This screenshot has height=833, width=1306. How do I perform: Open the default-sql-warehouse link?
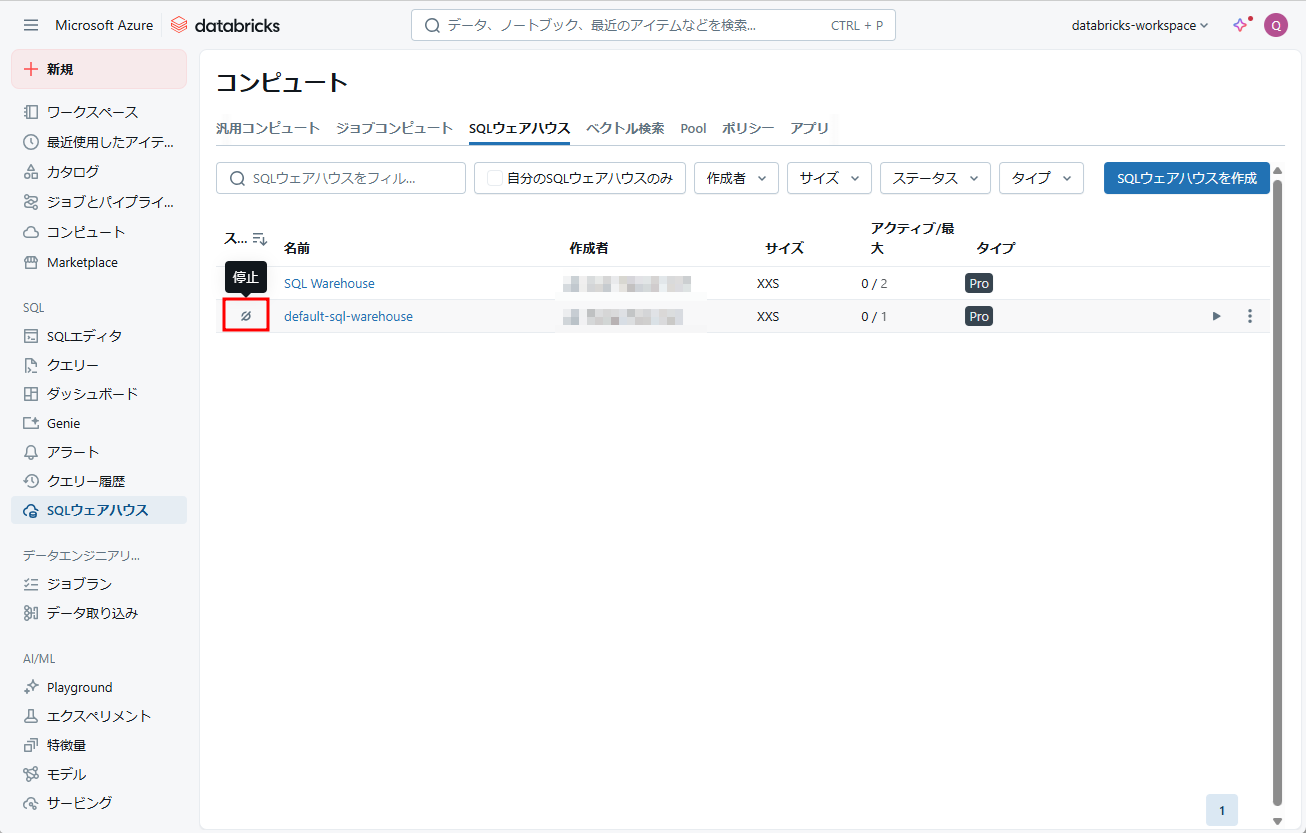click(348, 316)
